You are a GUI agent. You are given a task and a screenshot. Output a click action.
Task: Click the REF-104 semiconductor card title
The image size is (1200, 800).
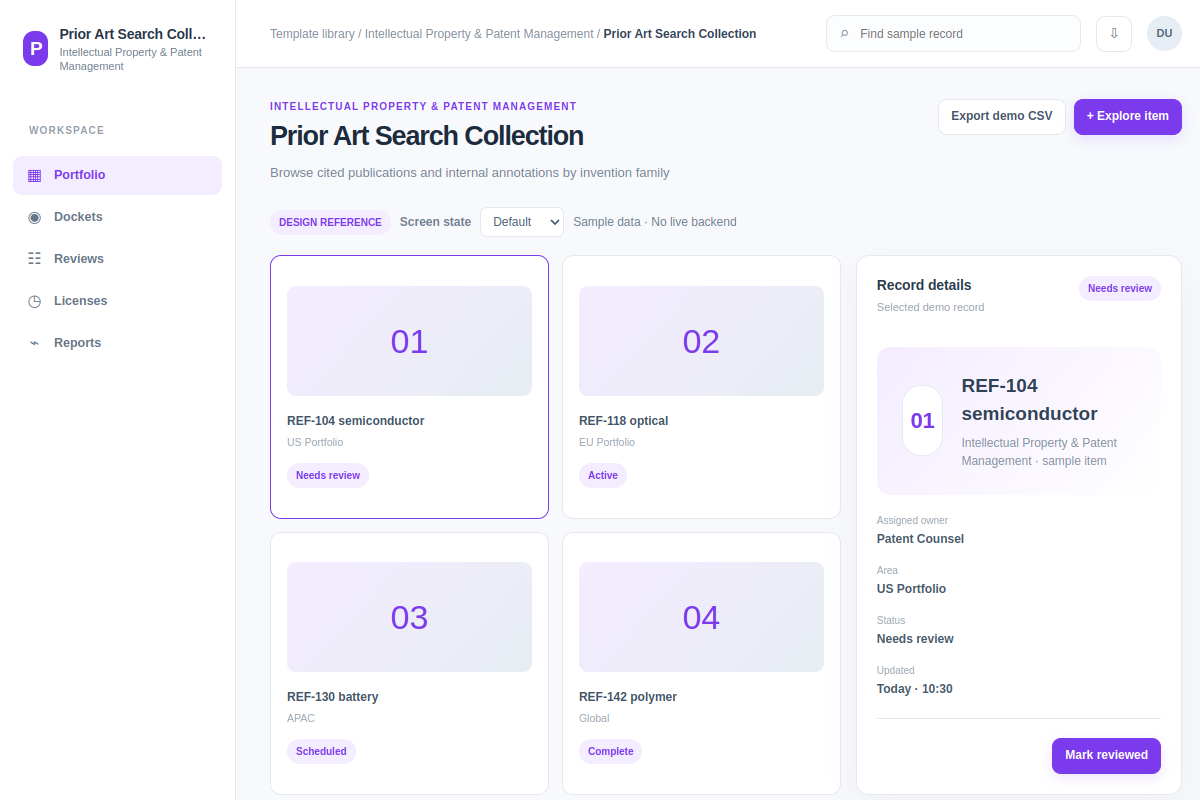point(356,421)
